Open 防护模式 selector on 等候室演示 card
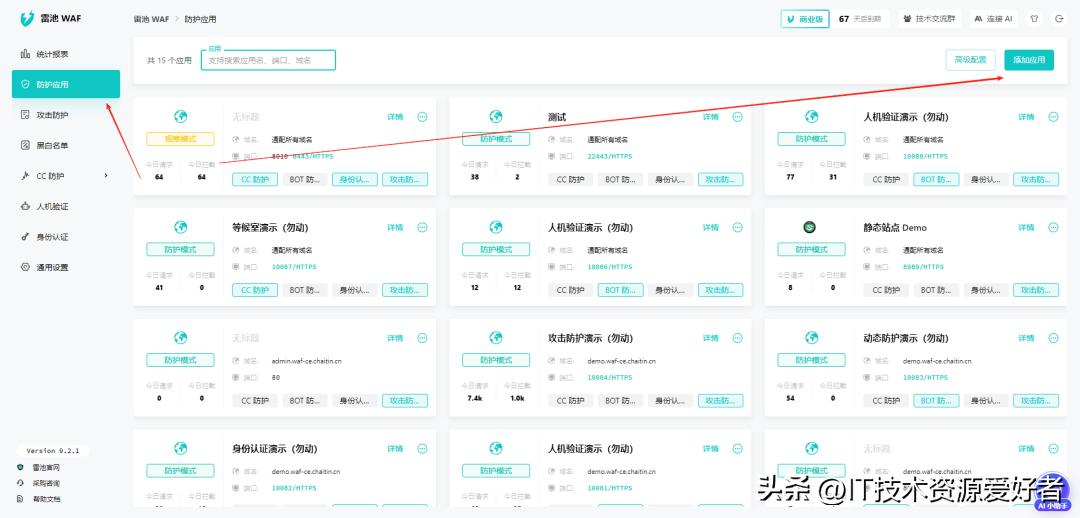The width and height of the screenshot is (1080, 518). click(x=180, y=249)
